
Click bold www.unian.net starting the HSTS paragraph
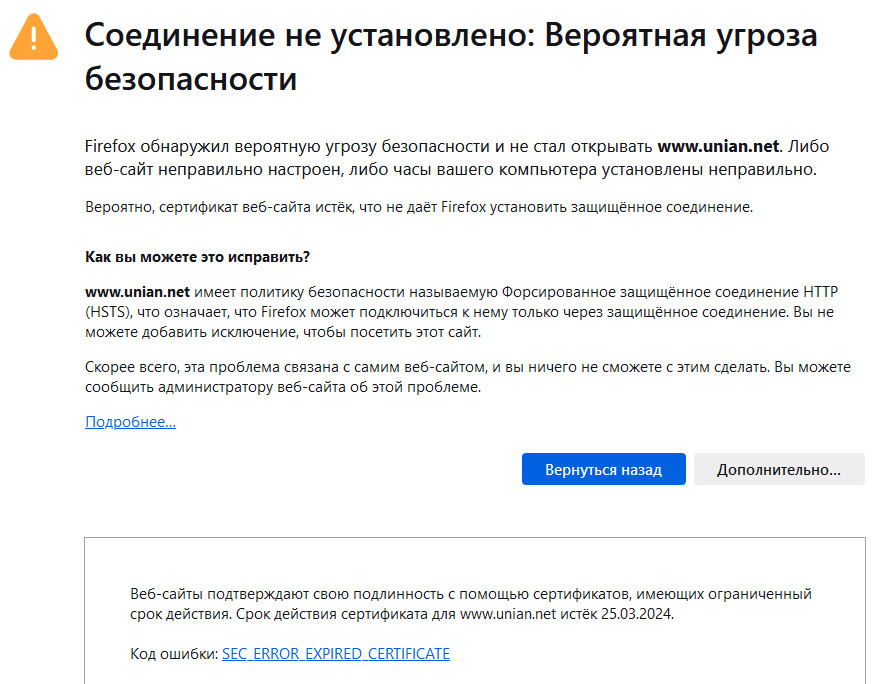137,292
